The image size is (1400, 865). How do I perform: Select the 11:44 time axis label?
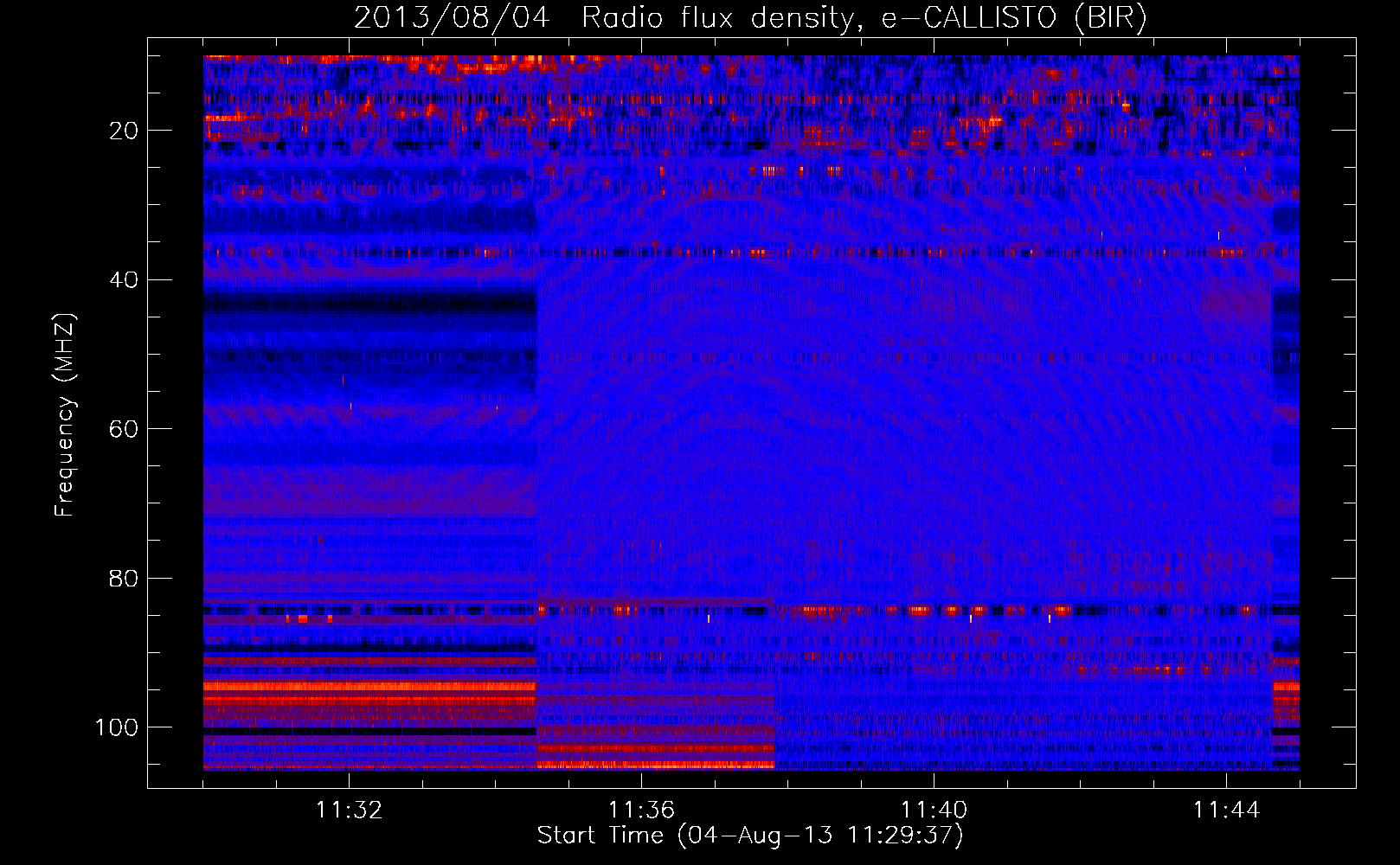click(x=1226, y=811)
